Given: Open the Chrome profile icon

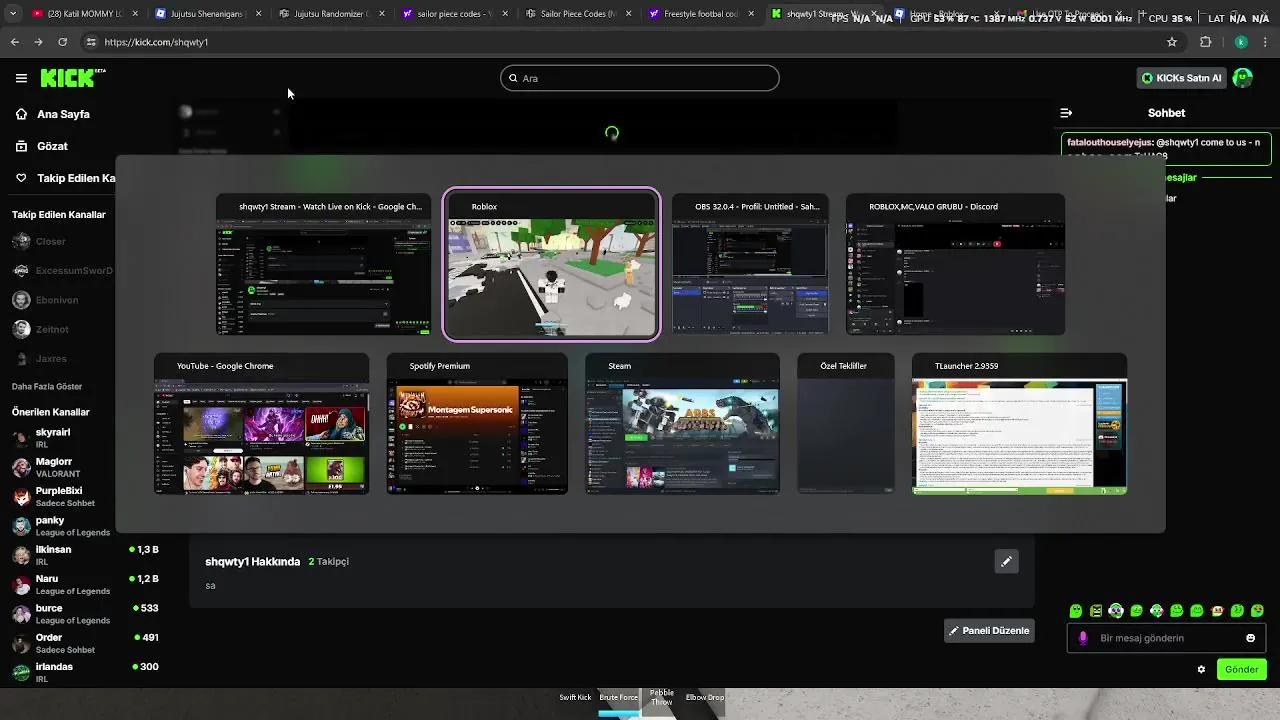Looking at the screenshot, I should (x=1241, y=42).
